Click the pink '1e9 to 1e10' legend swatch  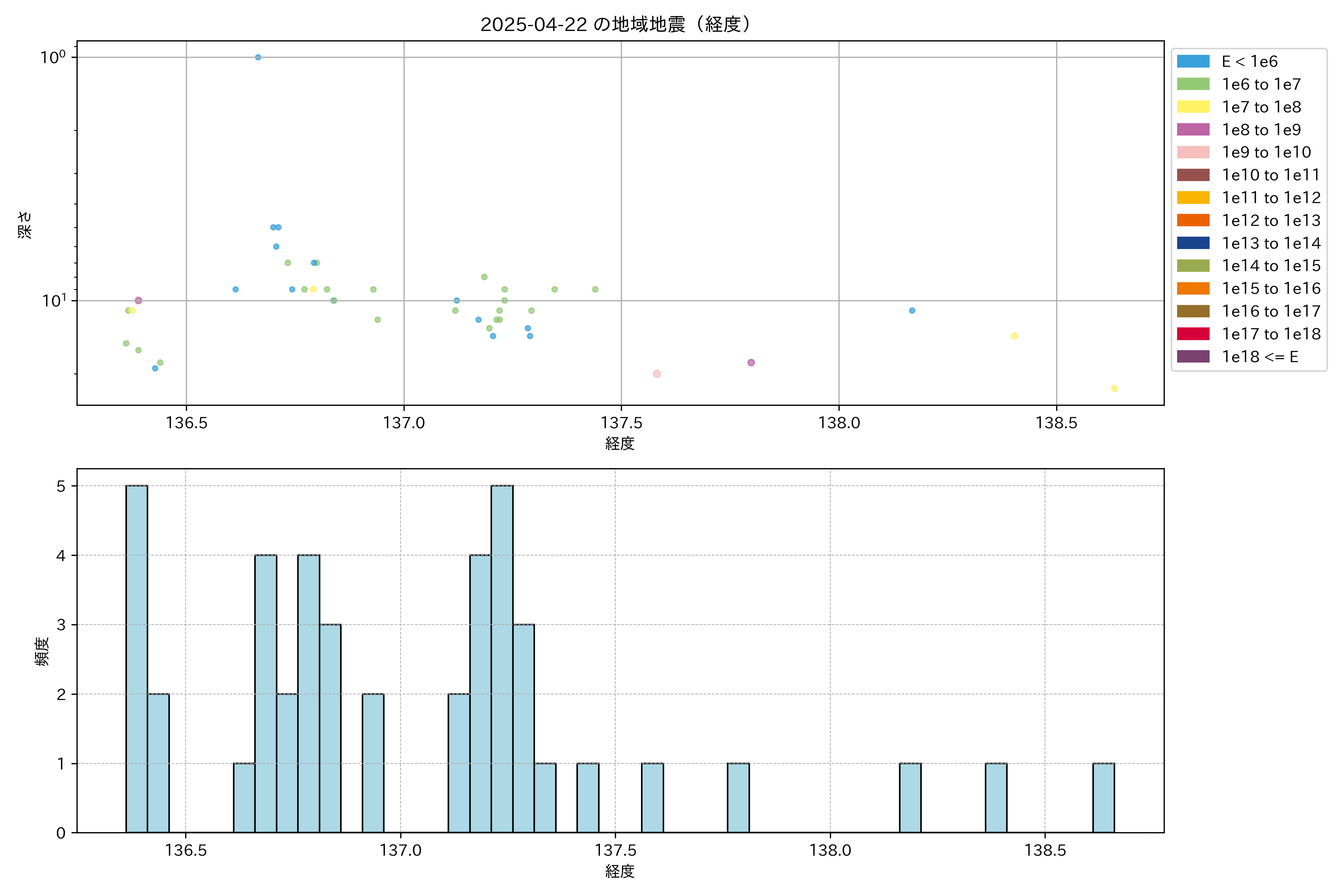coord(1192,152)
